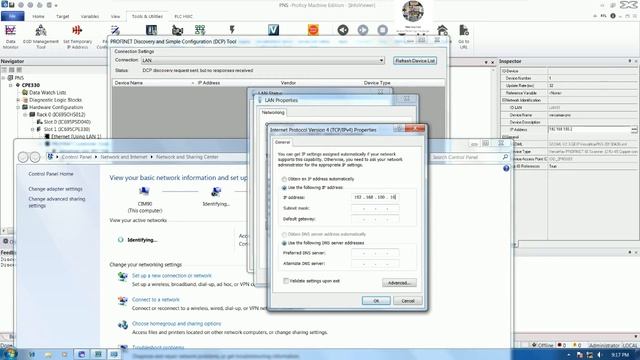
Task: Open Change adapter settings link
Action: (x=56, y=189)
